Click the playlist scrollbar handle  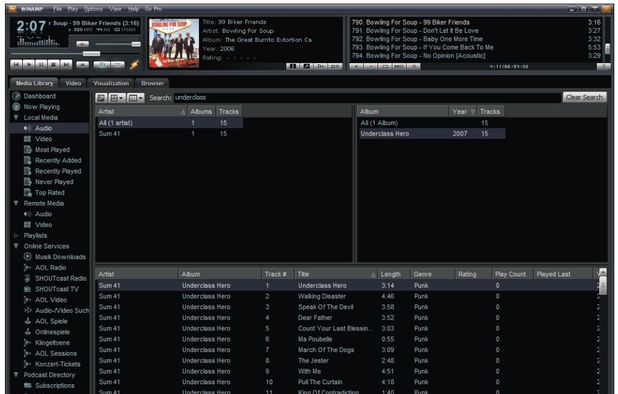[607, 48]
